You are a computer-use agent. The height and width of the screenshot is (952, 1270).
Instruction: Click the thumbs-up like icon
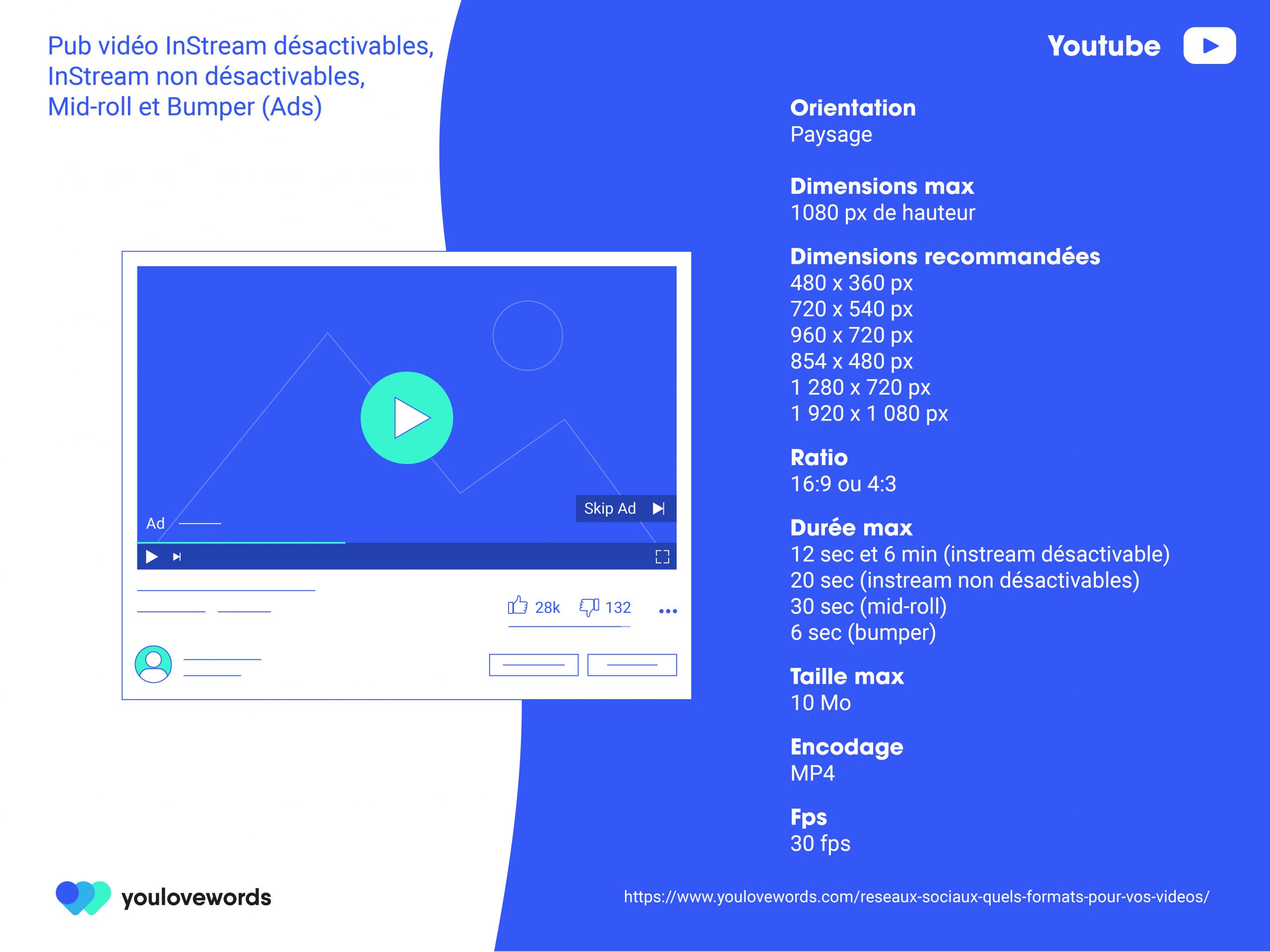[x=517, y=605]
